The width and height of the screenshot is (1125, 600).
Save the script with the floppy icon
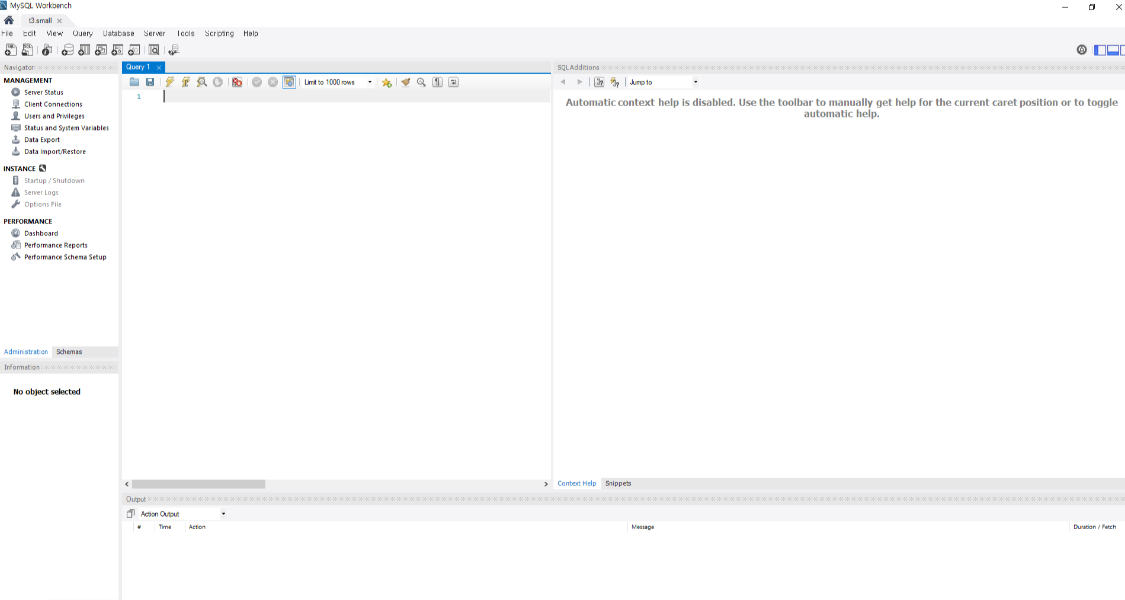pyautogui.click(x=150, y=82)
